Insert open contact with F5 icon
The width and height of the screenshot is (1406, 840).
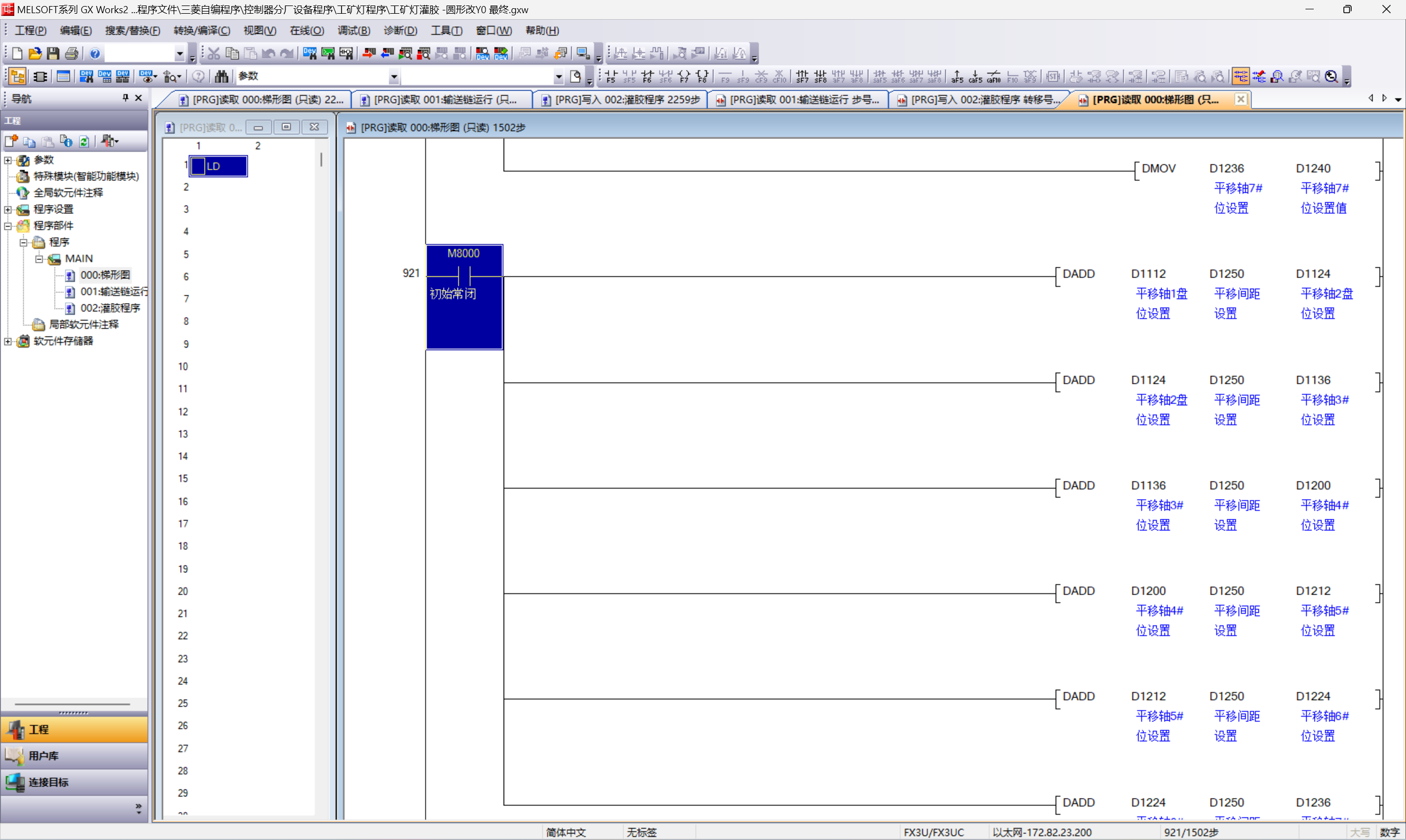(611, 76)
